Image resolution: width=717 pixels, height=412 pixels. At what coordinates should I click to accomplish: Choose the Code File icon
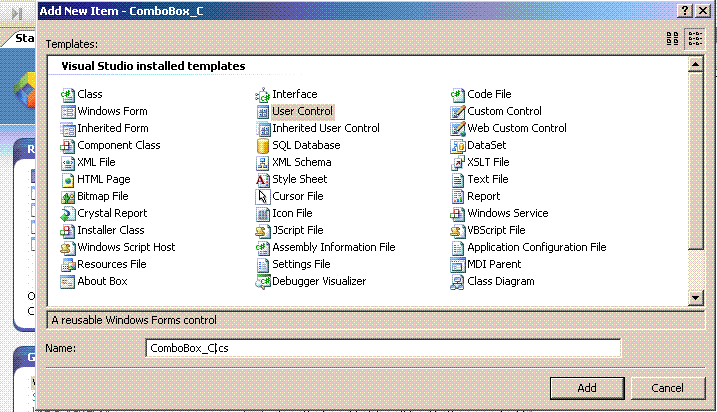[x=457, y=95]
